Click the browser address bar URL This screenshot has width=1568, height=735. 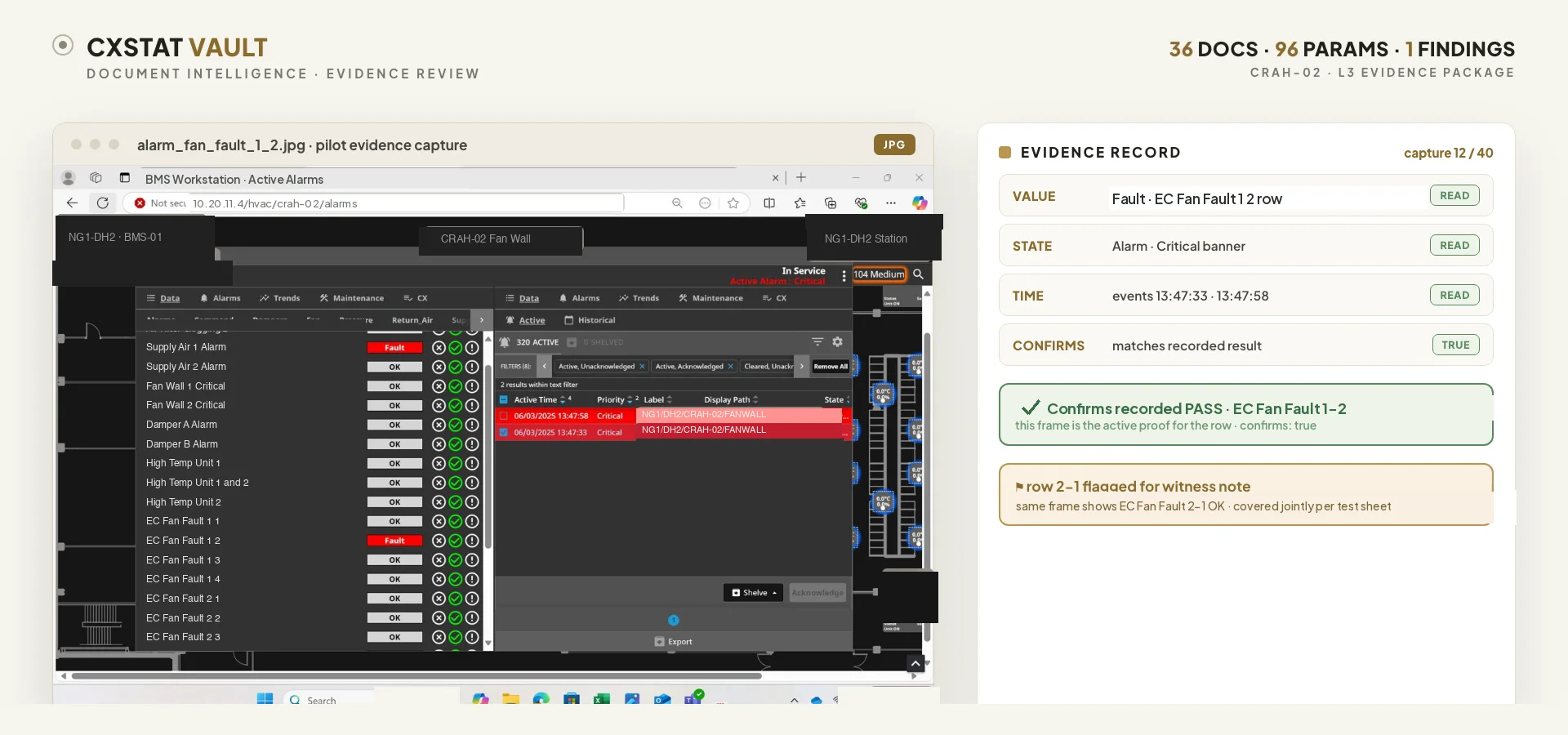275,203
